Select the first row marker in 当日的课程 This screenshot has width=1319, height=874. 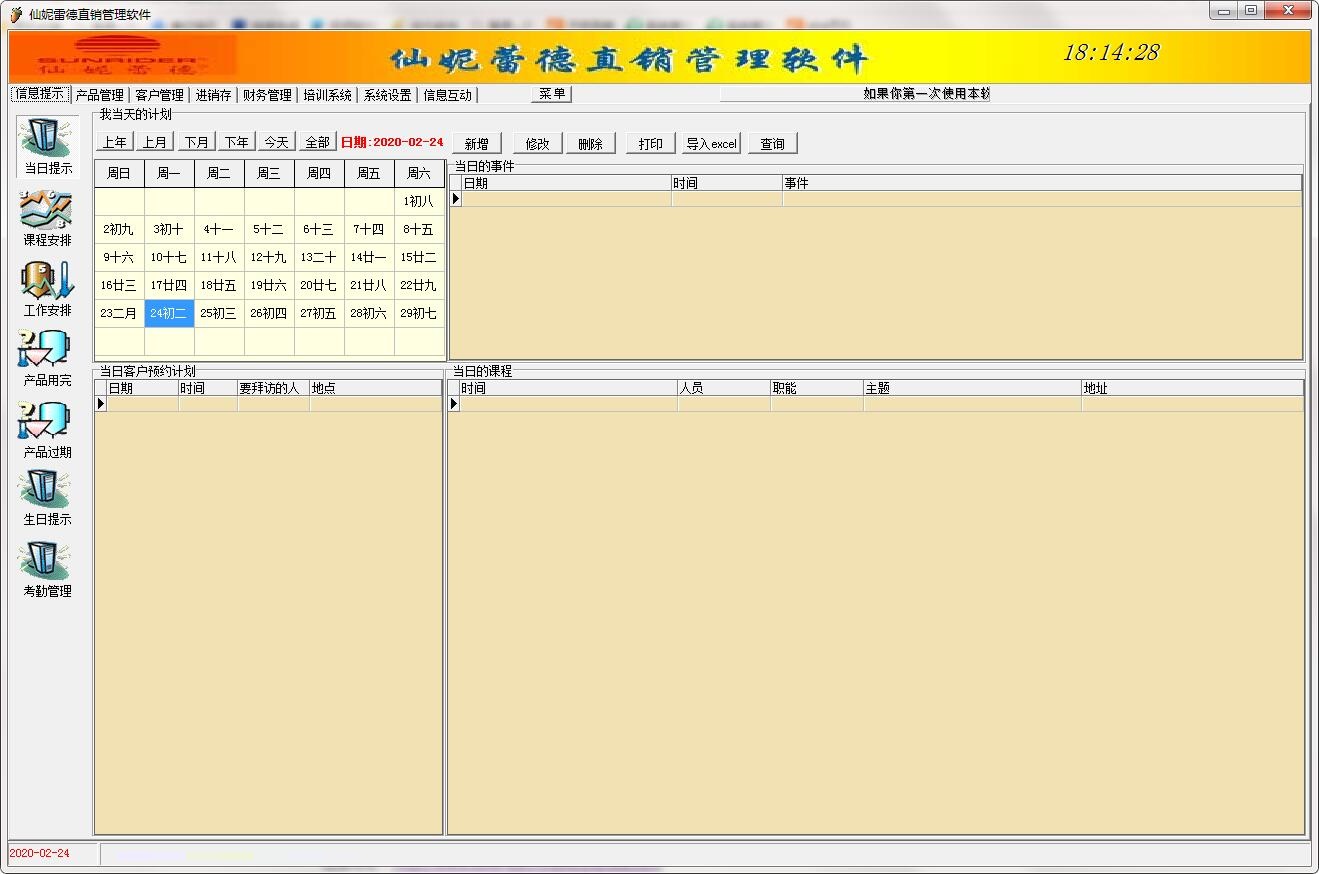tap(454, 404)
